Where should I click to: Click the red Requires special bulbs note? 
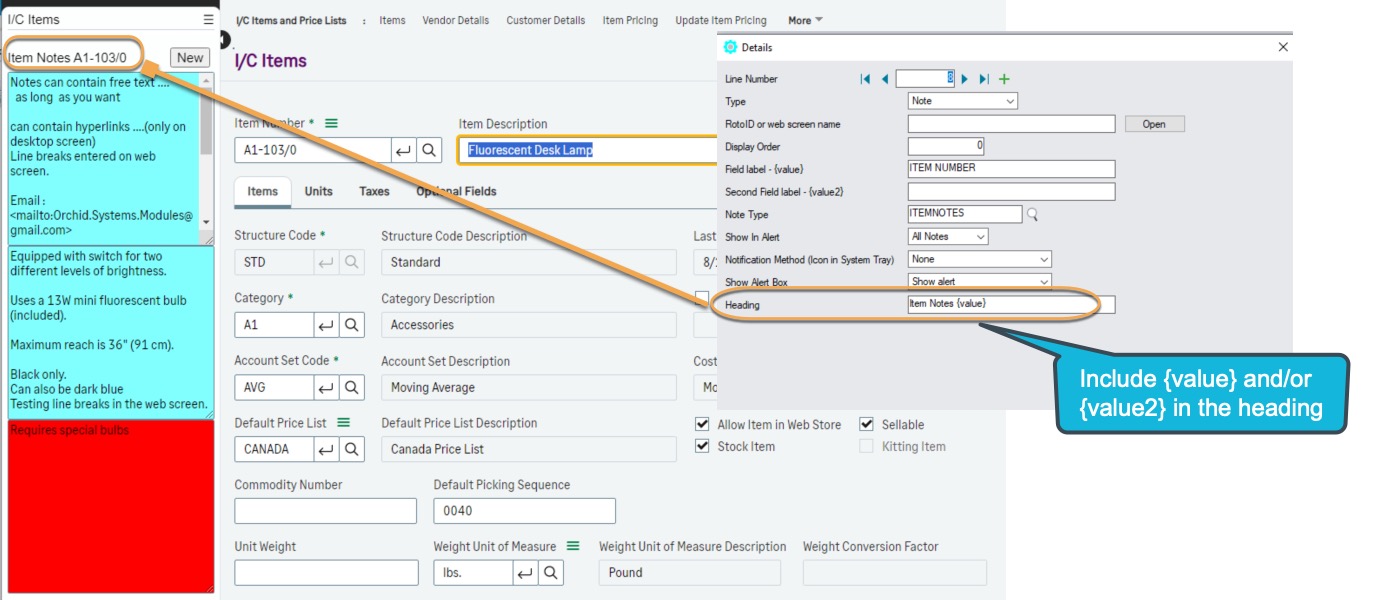pos(110,505)
